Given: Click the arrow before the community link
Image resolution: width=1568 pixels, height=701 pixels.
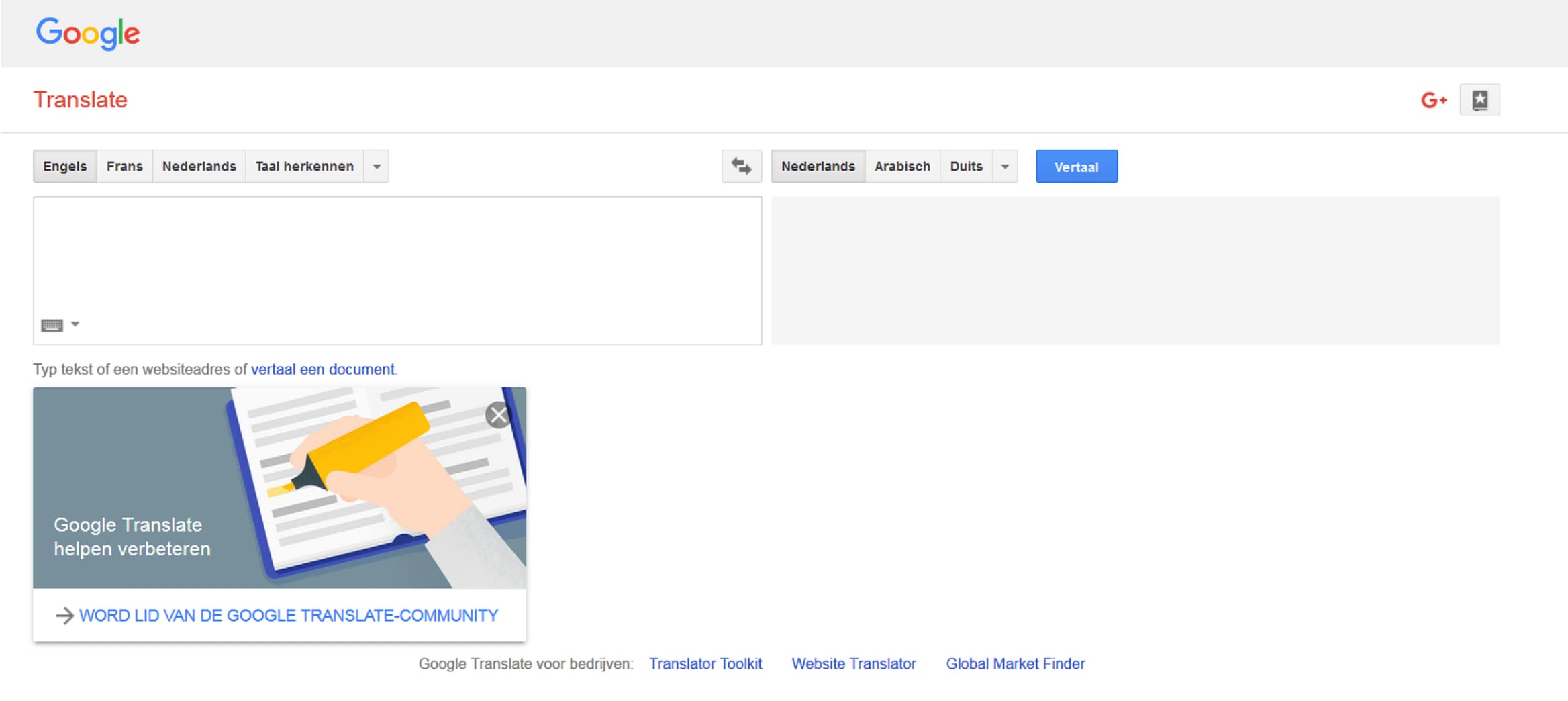Looking at the screenshot, I should [x=64, y=616].
